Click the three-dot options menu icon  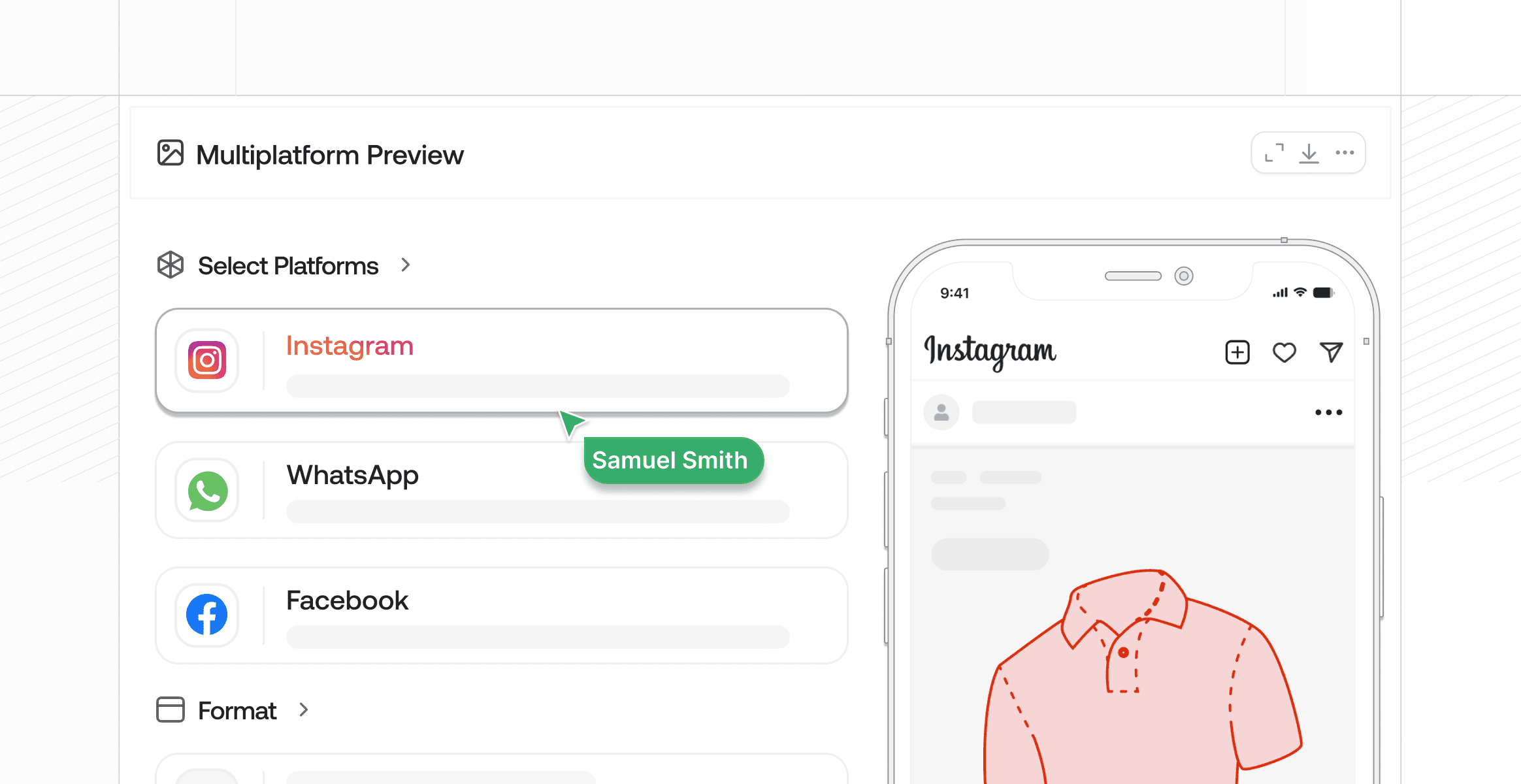(1347, 154)
